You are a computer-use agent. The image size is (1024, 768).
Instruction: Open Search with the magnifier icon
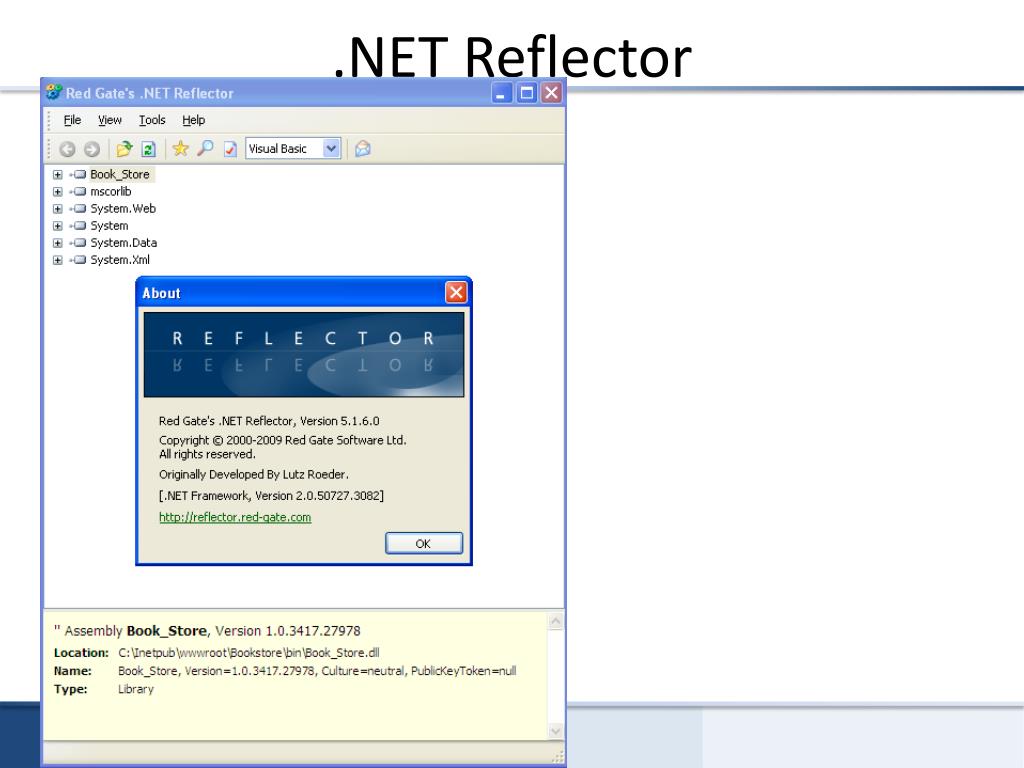coord(205,149)
